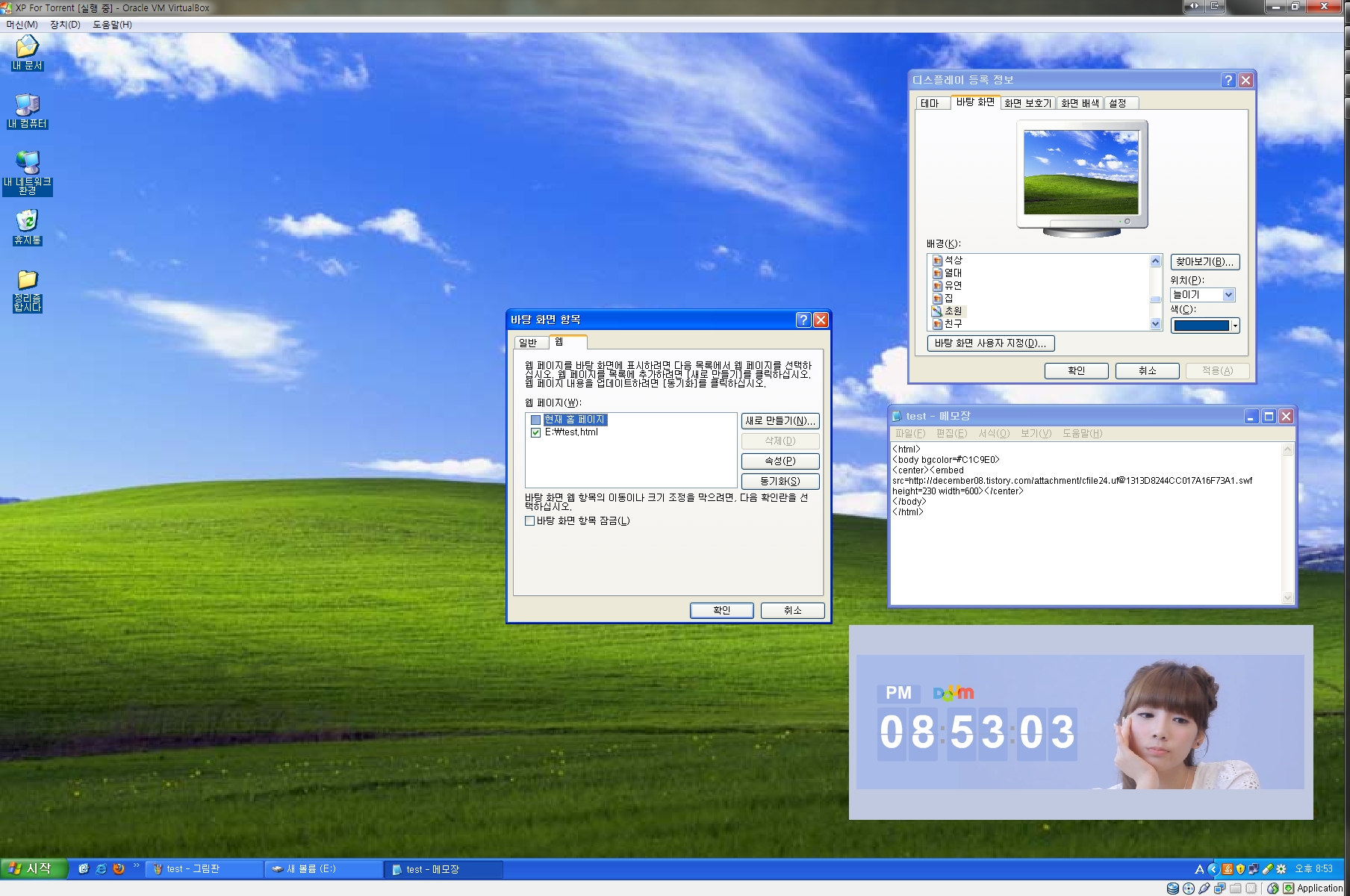The image size is (1350, 896).
Task: Expand hidden tray icons arrow
Action: click(1213, 869)
